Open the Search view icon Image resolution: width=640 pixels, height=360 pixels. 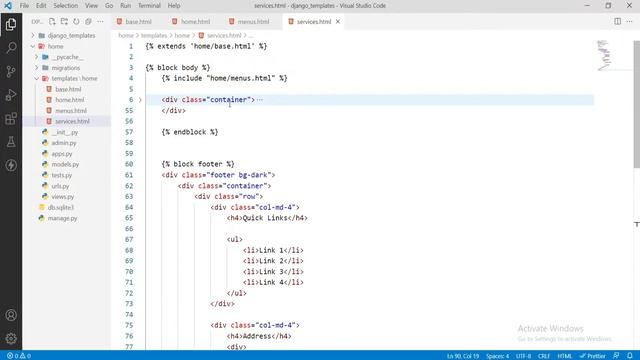11,48
